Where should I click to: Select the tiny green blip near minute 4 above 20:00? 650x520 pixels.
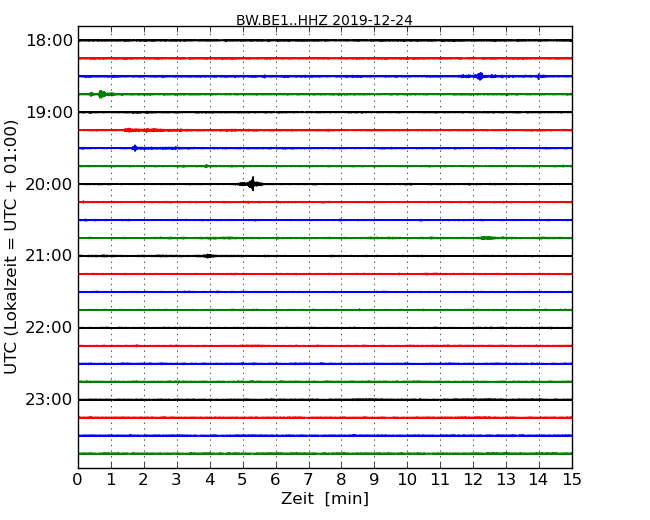[206, 166]
